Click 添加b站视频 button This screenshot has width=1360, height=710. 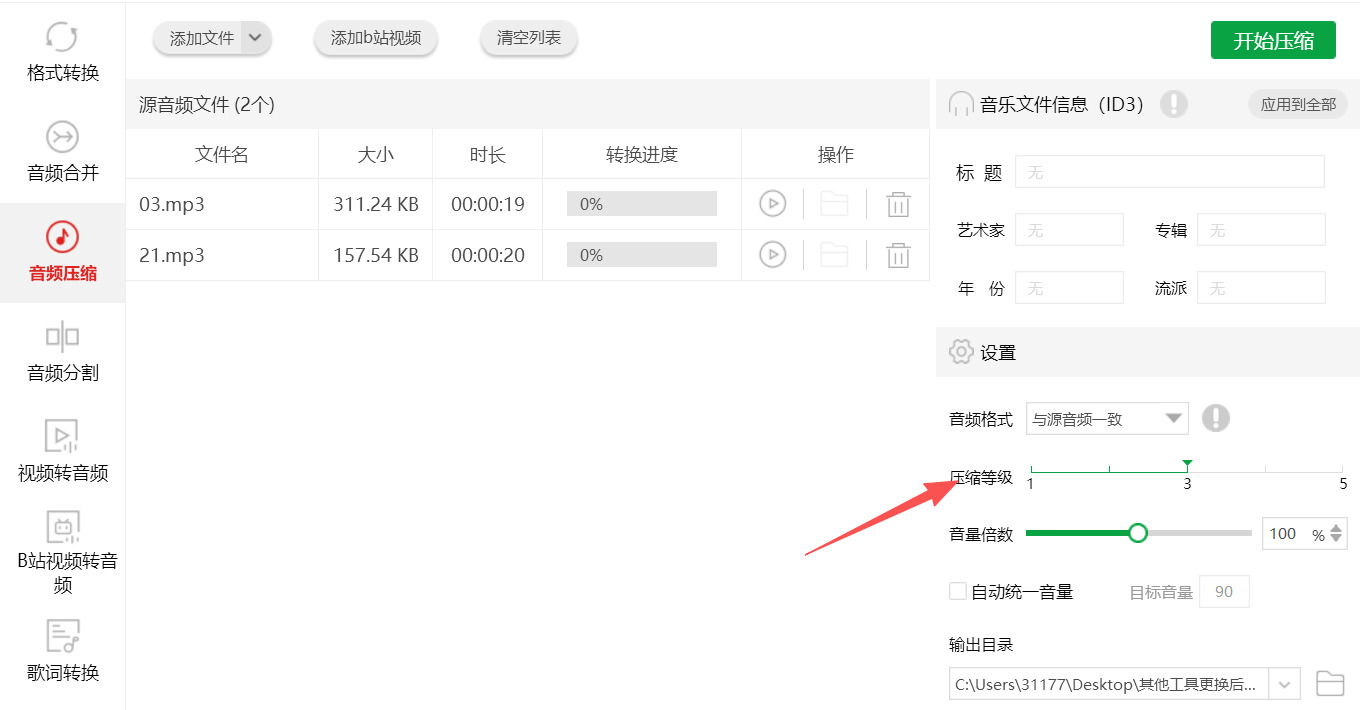tap(376, 38)
